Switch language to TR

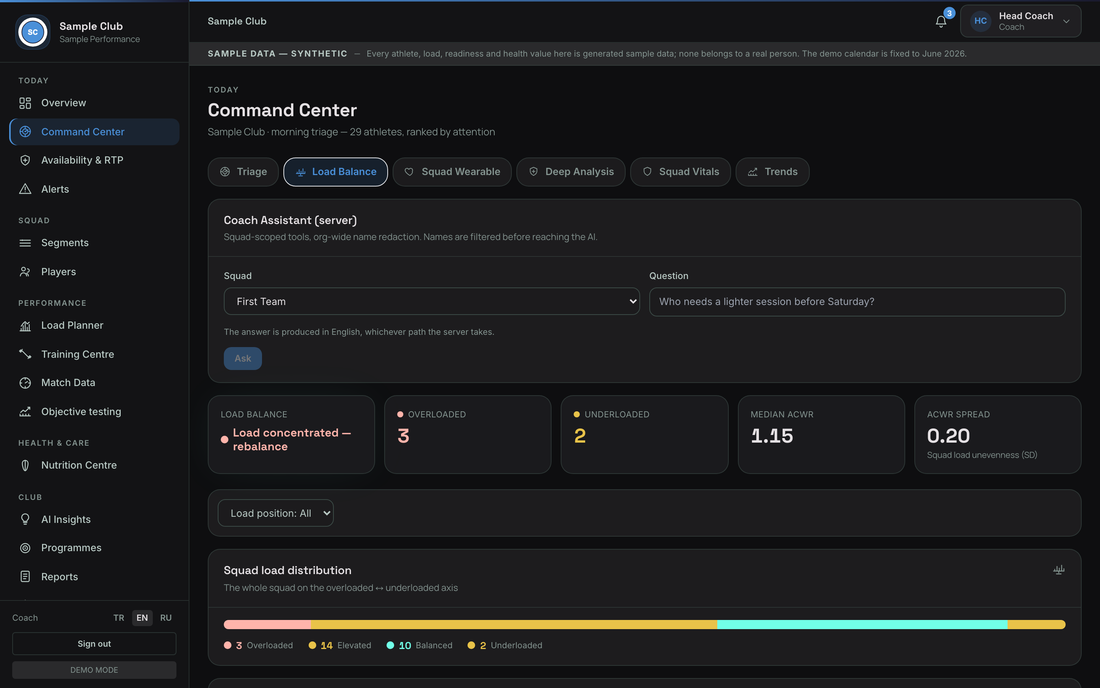coord(119,618)
